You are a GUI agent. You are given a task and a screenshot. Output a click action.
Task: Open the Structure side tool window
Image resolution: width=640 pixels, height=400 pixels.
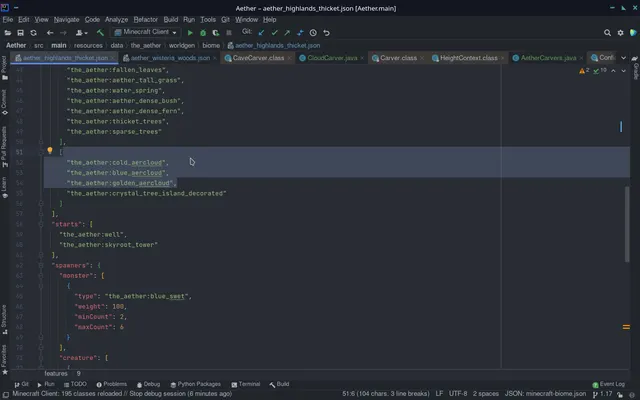pos(4,320)
